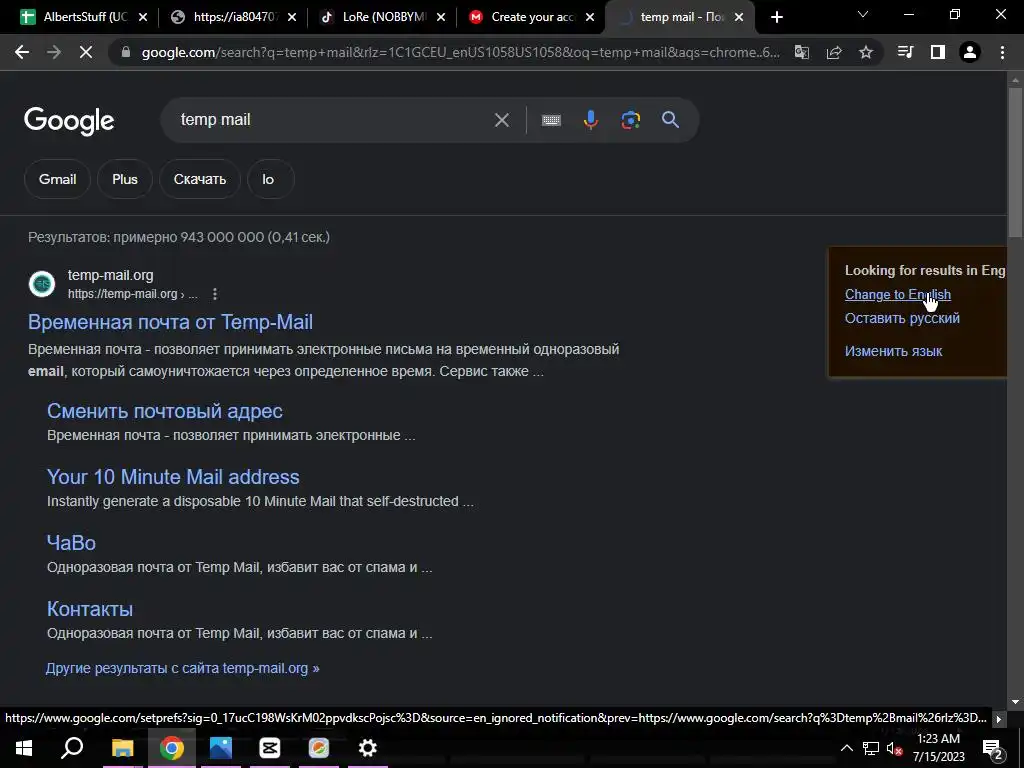This screenshot has width=1024, height=768.
Task: Open the CapCut taskbar icon
Action: pyautogui.click(x=270, y=748)
